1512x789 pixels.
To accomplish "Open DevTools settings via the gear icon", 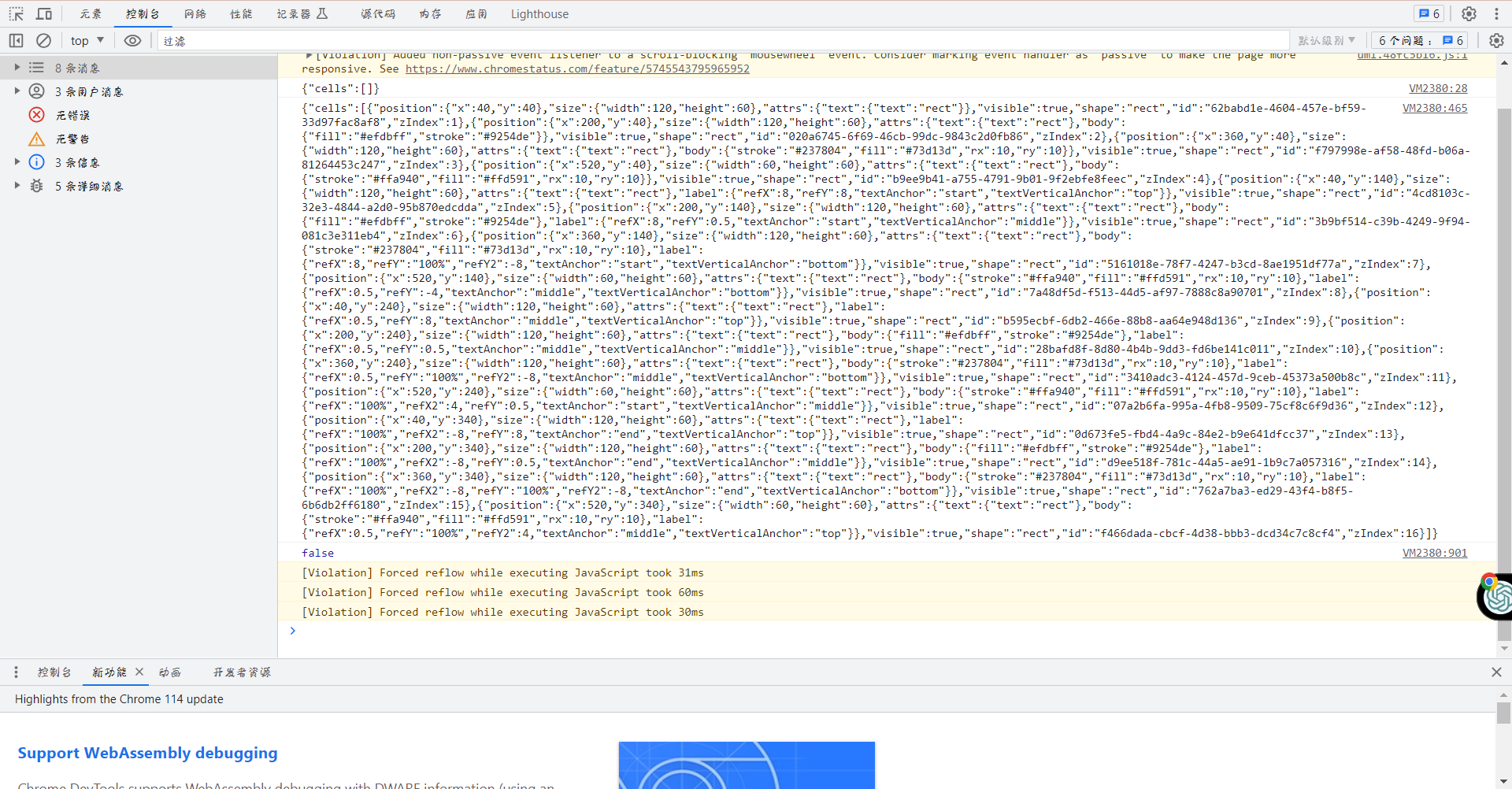I will [1468, 13].
